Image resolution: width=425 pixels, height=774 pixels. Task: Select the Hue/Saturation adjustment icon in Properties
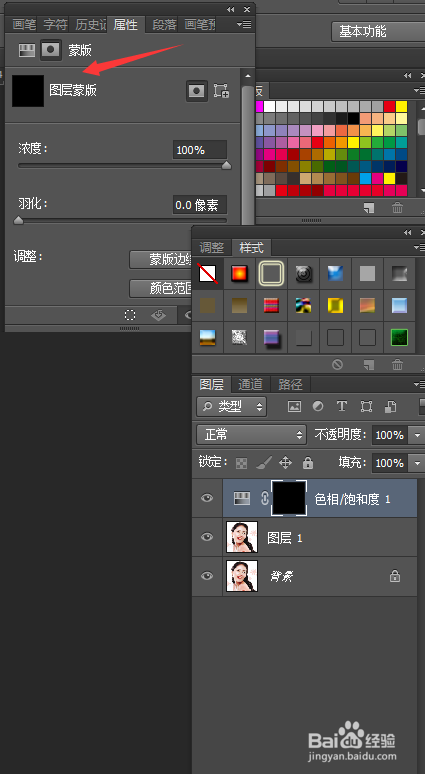pos(27,50)
